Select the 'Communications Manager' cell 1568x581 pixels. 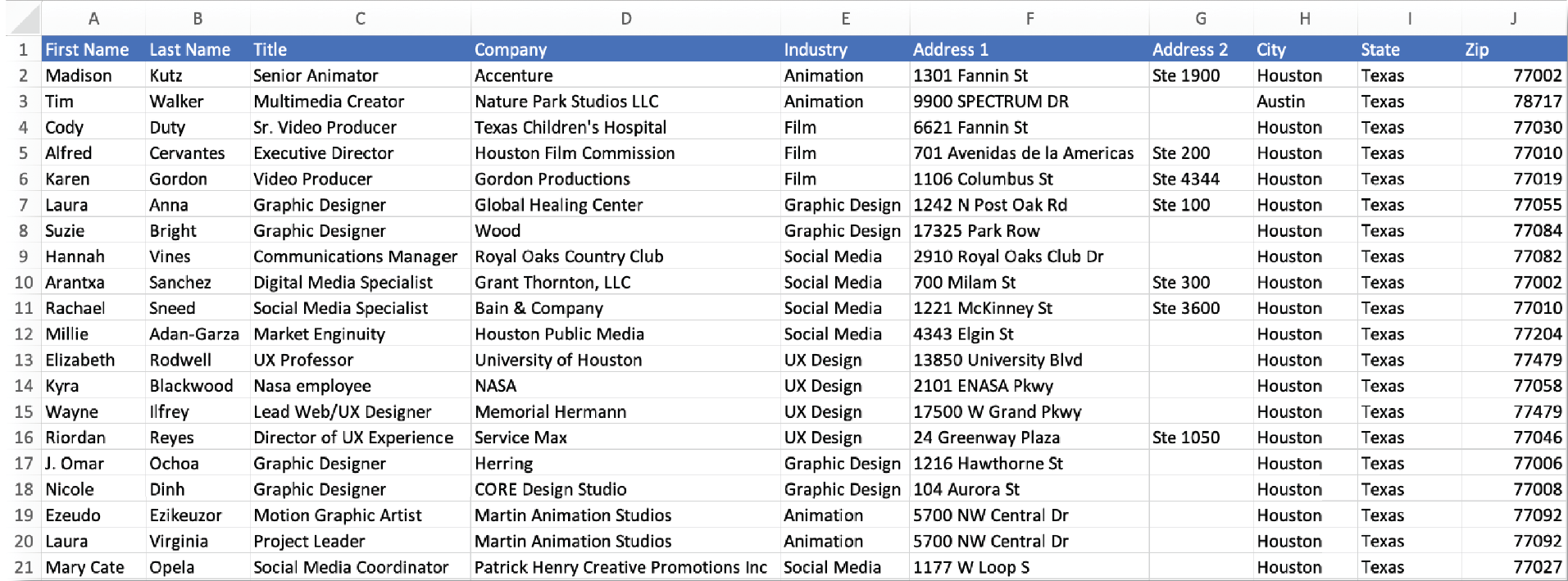click(361, 256)
